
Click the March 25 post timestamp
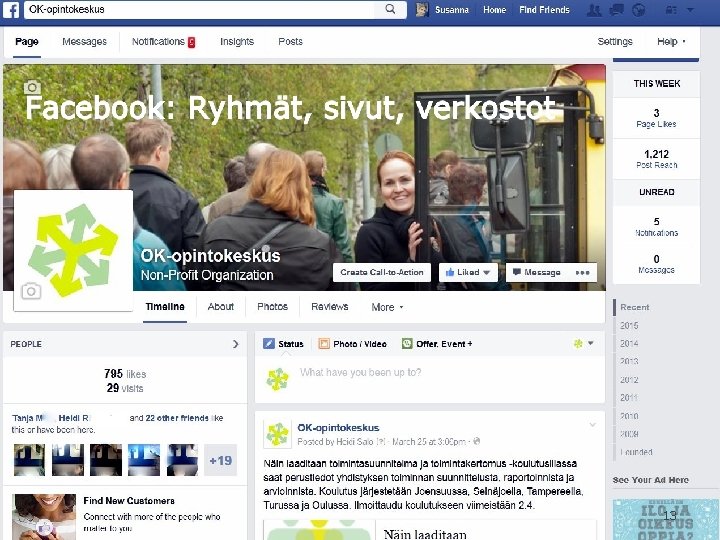pos(429,442)
